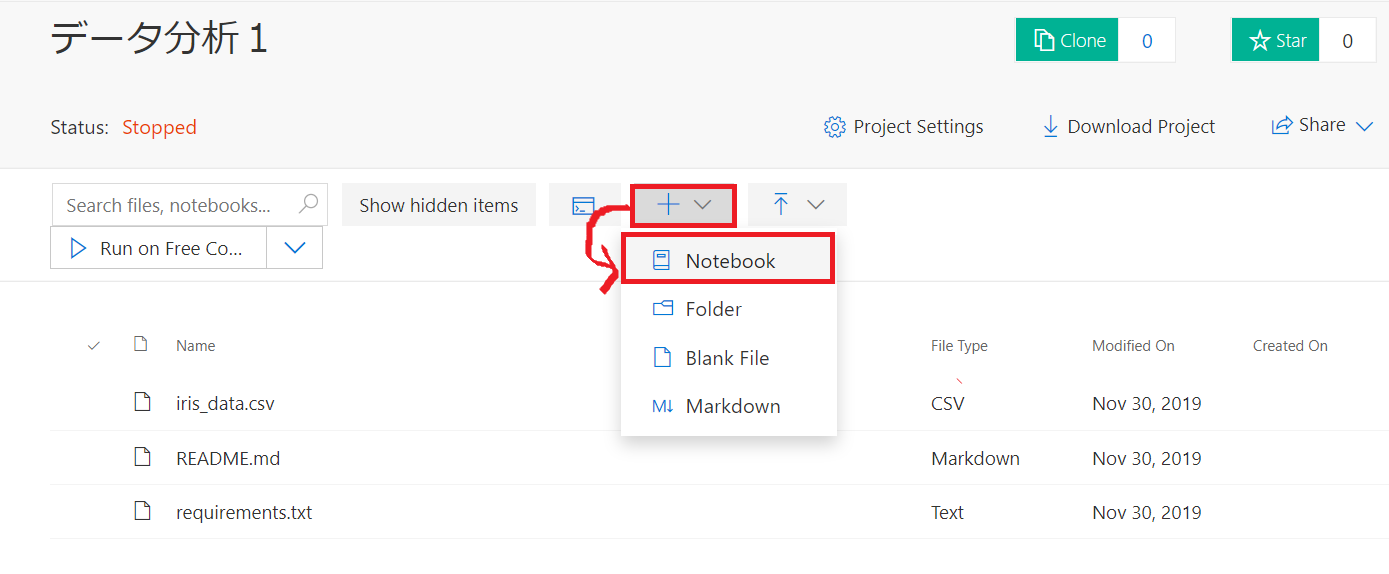Screen dimensions: 1389x574
Task: Click the README.md file icon
Action: point(143,457)
